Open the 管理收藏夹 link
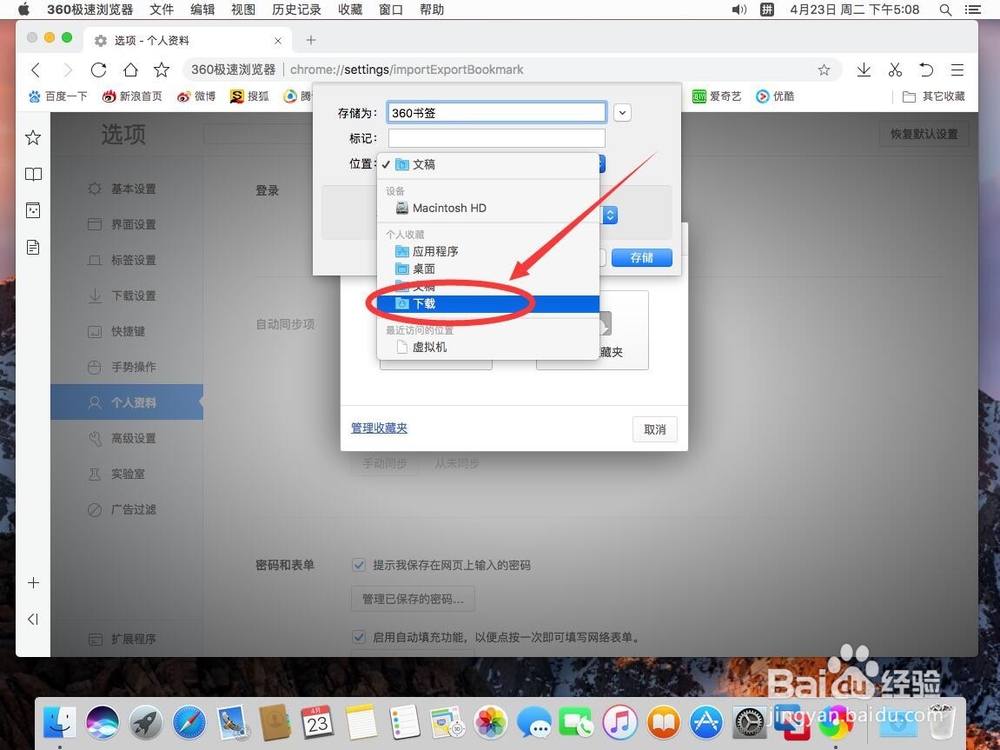The image size is (1000, 750). point(378,427)
